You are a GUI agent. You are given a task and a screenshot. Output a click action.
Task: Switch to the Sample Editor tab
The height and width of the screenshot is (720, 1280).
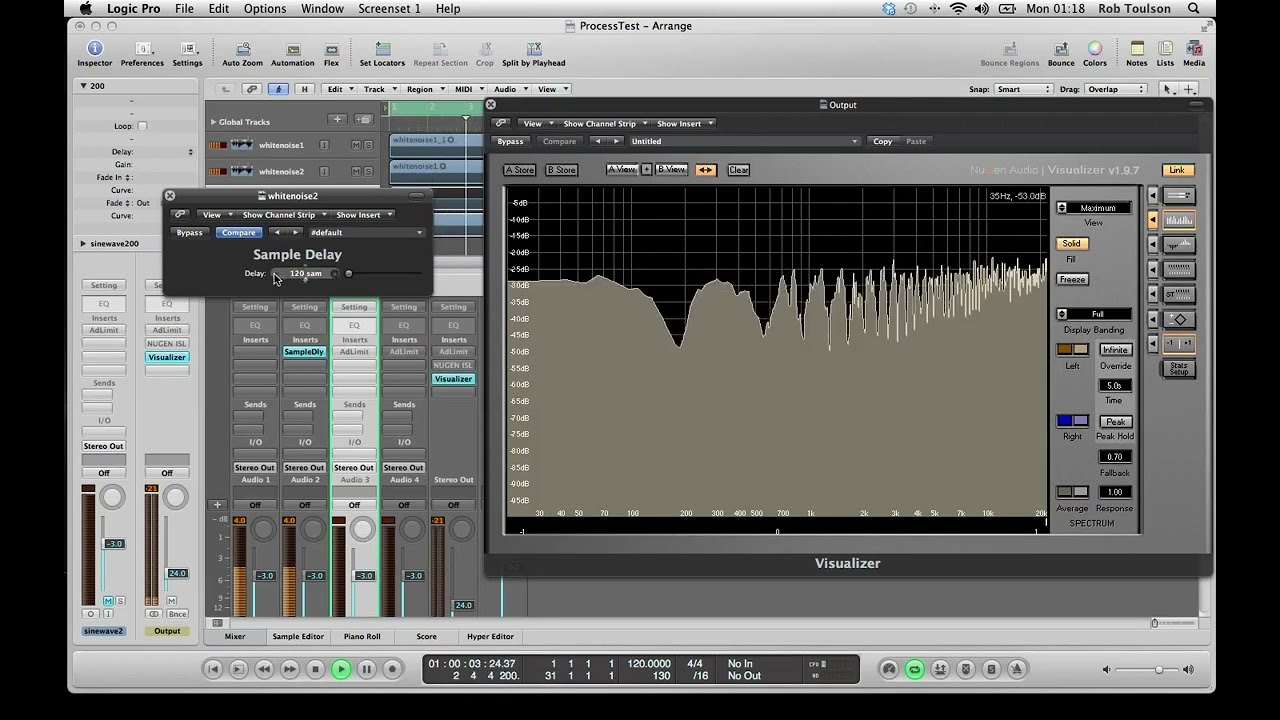coord(298,636)
